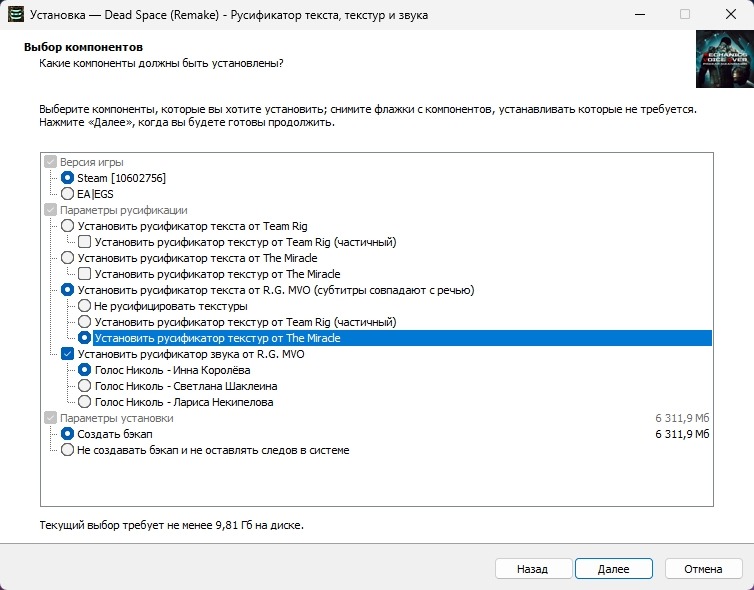Close the installer window

coord(731,14)
